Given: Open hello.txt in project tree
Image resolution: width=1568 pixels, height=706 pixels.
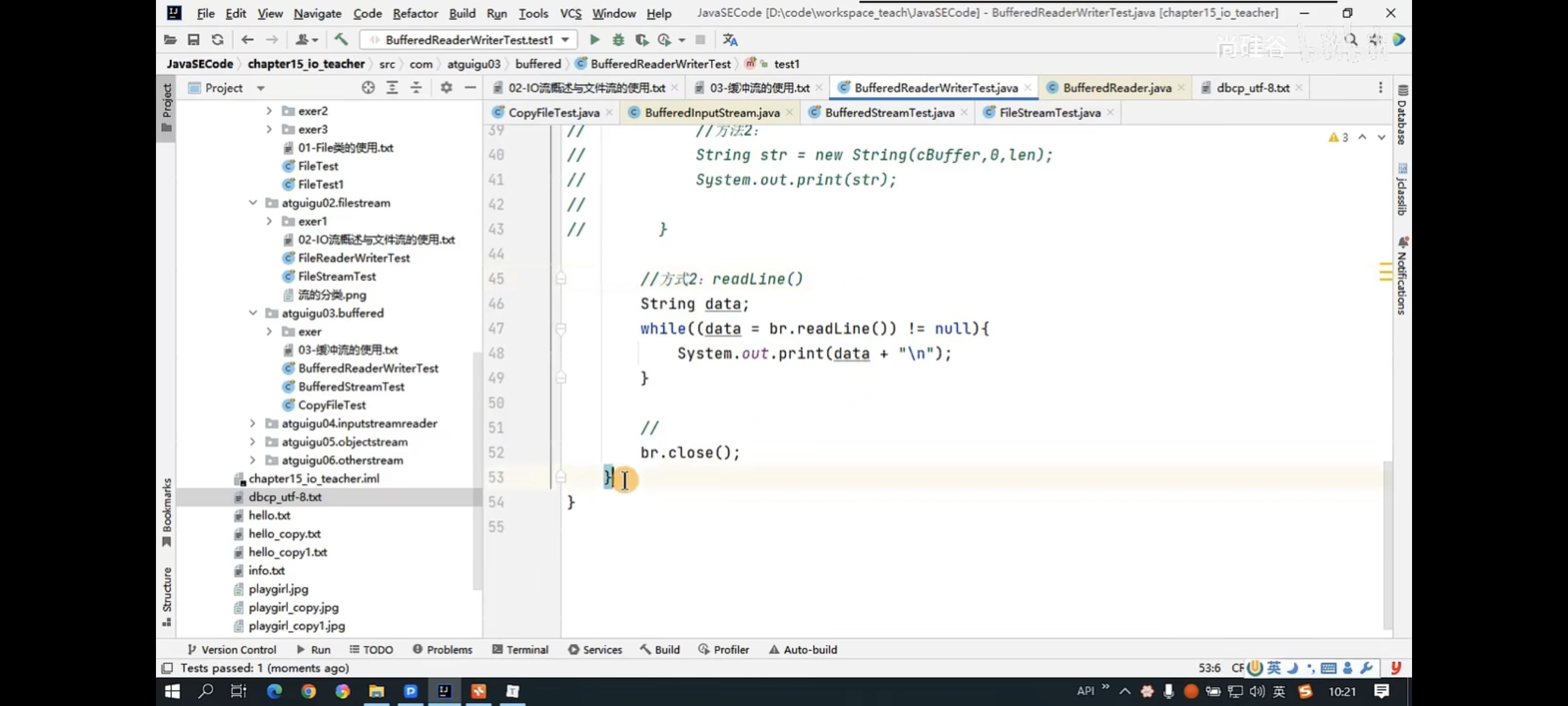Looking at the screenshot, I should coord(269,515).
